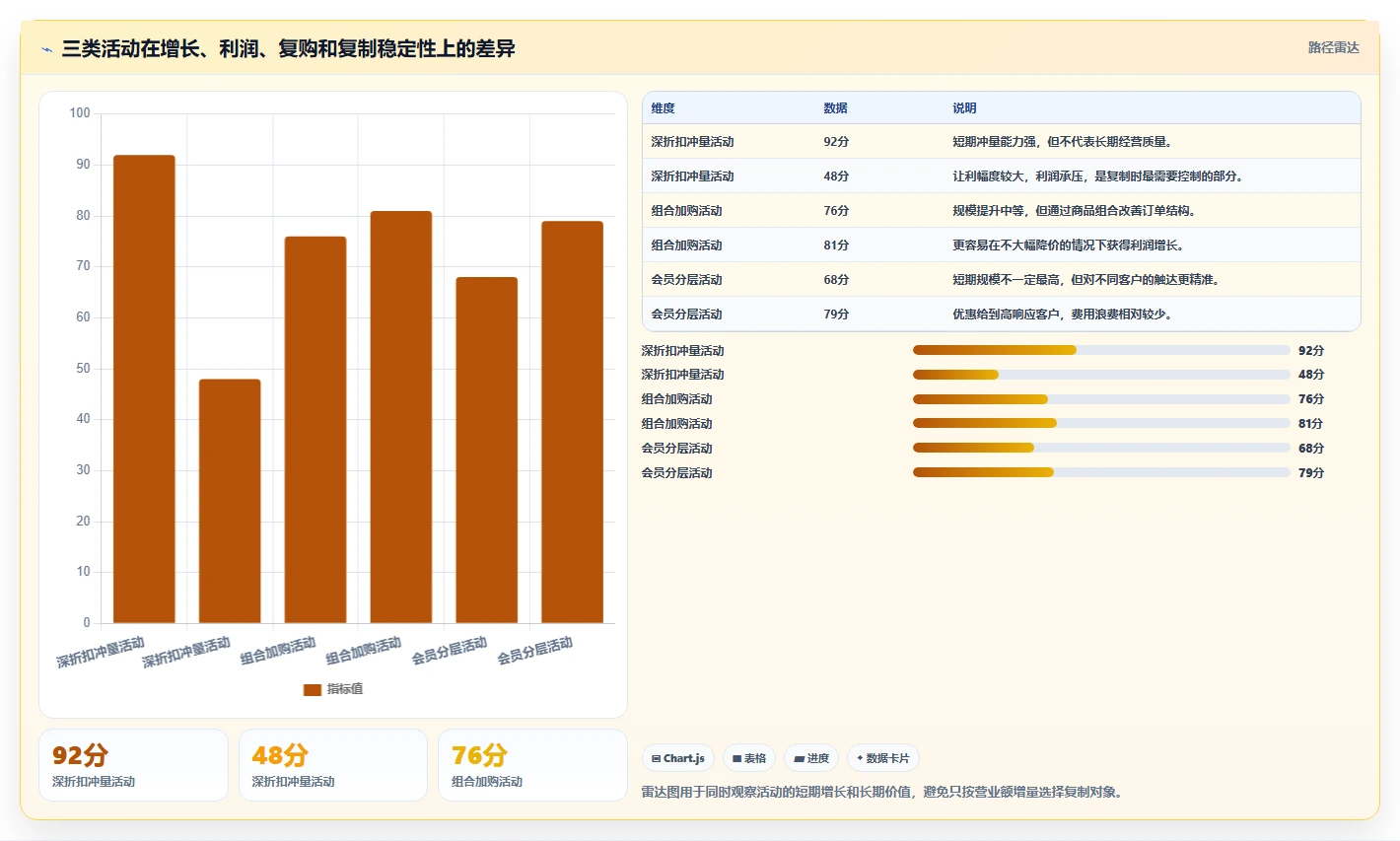Click the 79分 progress bar
The width and height of the screenshot is (1400, 841).
pos(1101,472)
